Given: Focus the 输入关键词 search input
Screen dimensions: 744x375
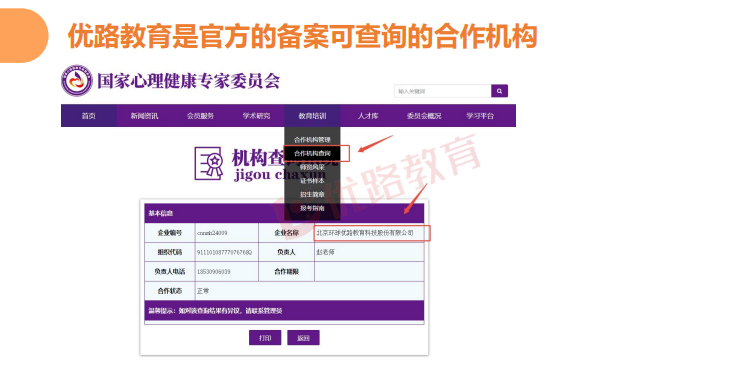Looking at the screenshot, I should pyautogui.click(x=443, y=91).
